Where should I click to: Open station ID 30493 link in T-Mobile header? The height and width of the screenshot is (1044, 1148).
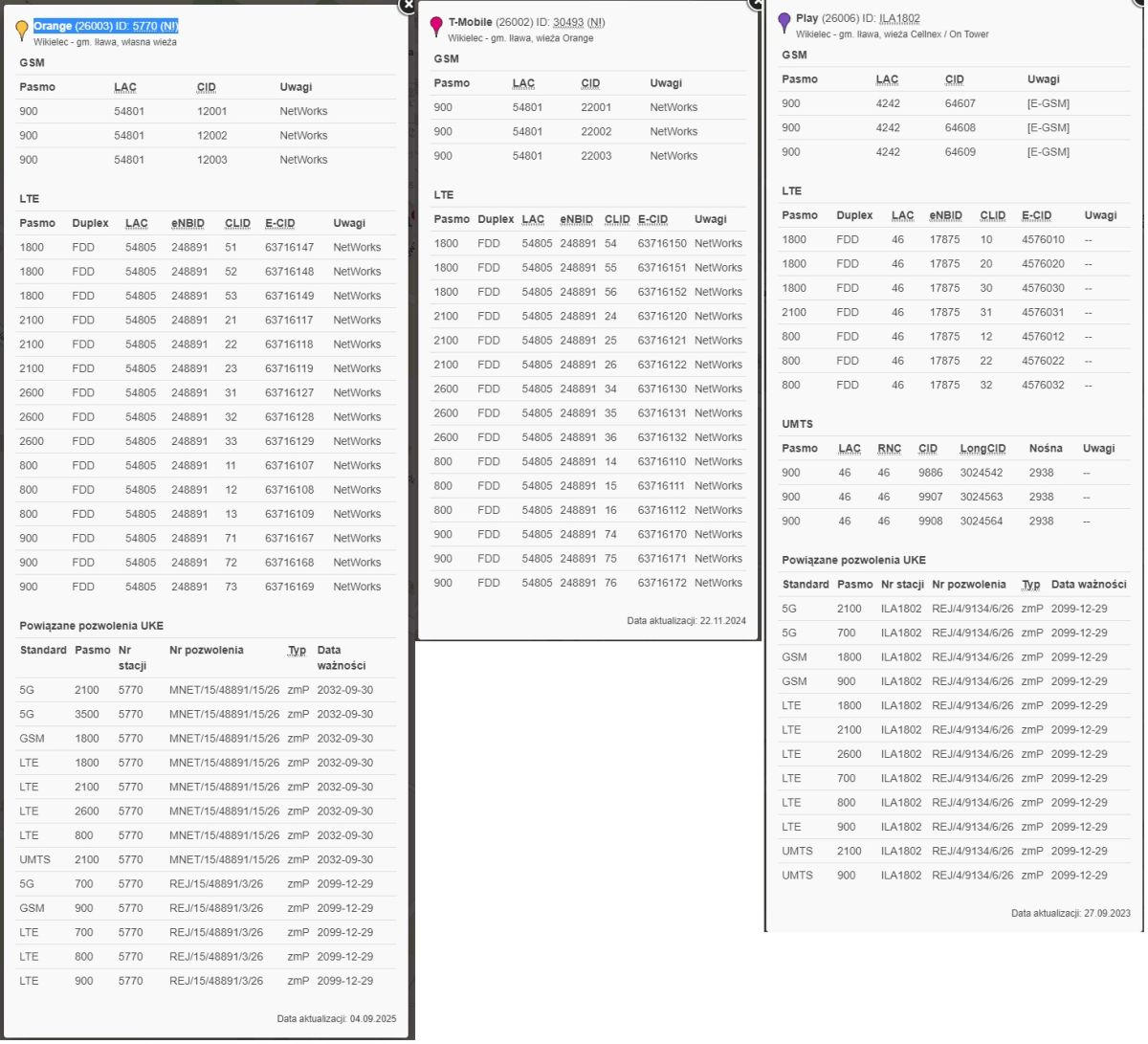[x=568, y=23]
